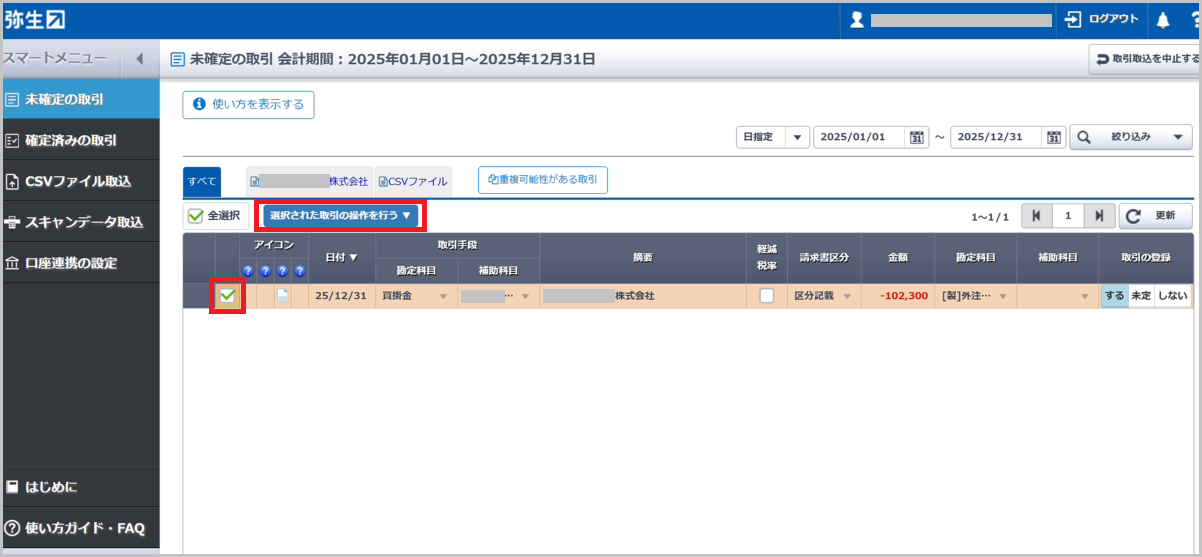Open 使い方ガイド・FAQ link
Viewport: 1202px width, 557px height.
[80, 527]
